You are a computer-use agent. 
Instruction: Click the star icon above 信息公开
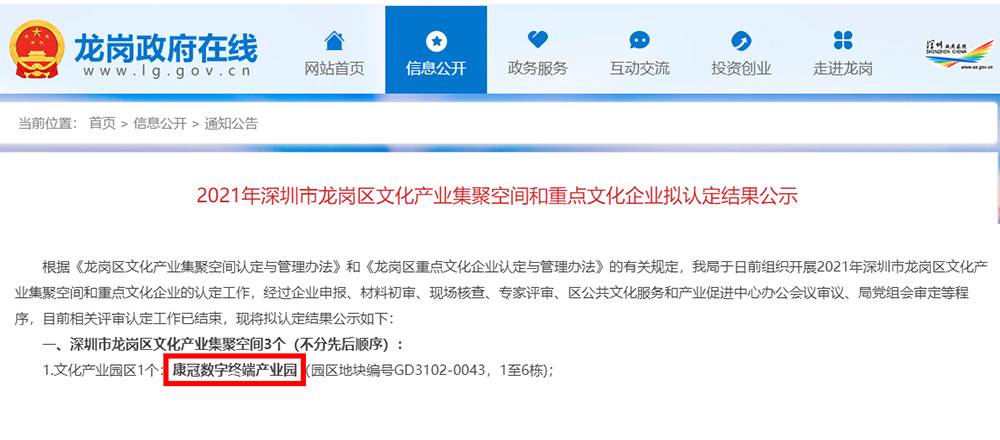pyautogui.click(x=436, y=41)
